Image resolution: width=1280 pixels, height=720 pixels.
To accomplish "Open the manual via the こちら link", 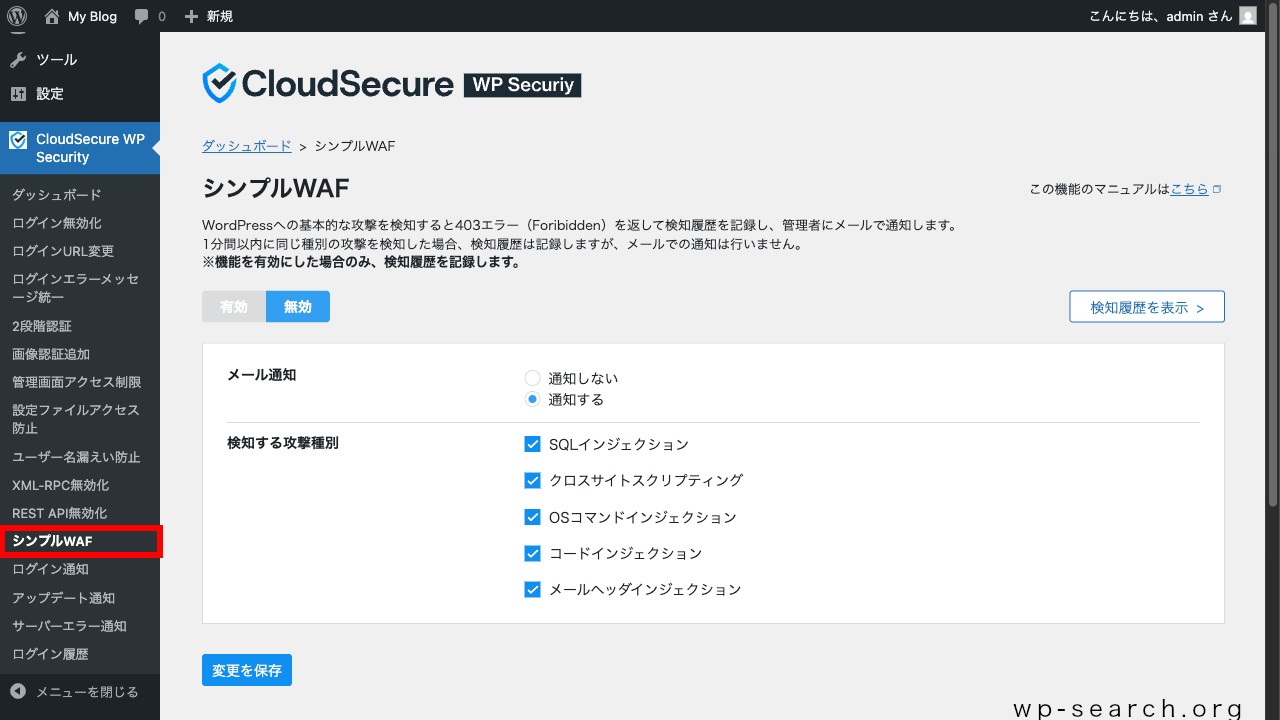I will pos(1189,188).
